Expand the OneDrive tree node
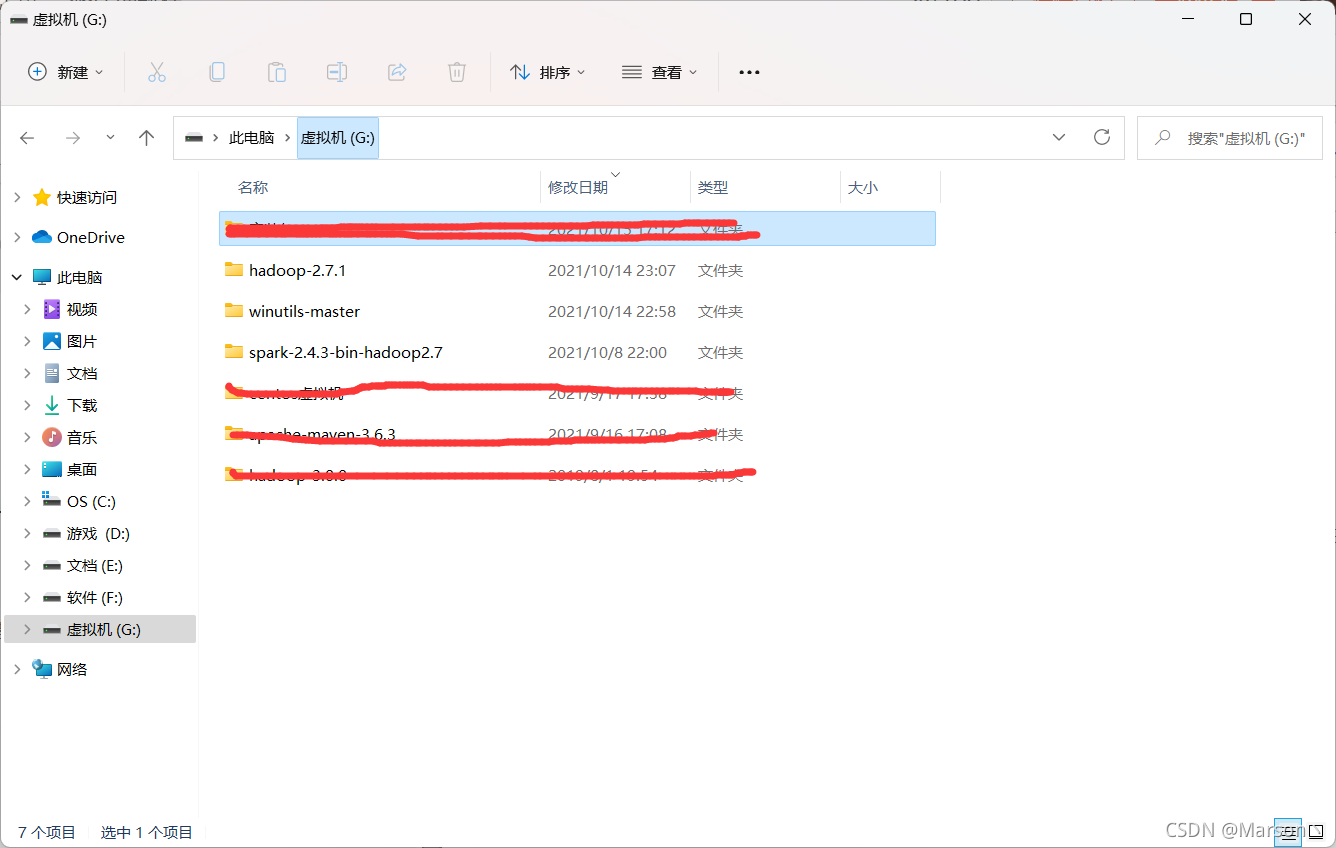Viewport: 1336px width, 848px height. (x=17, y=237)
